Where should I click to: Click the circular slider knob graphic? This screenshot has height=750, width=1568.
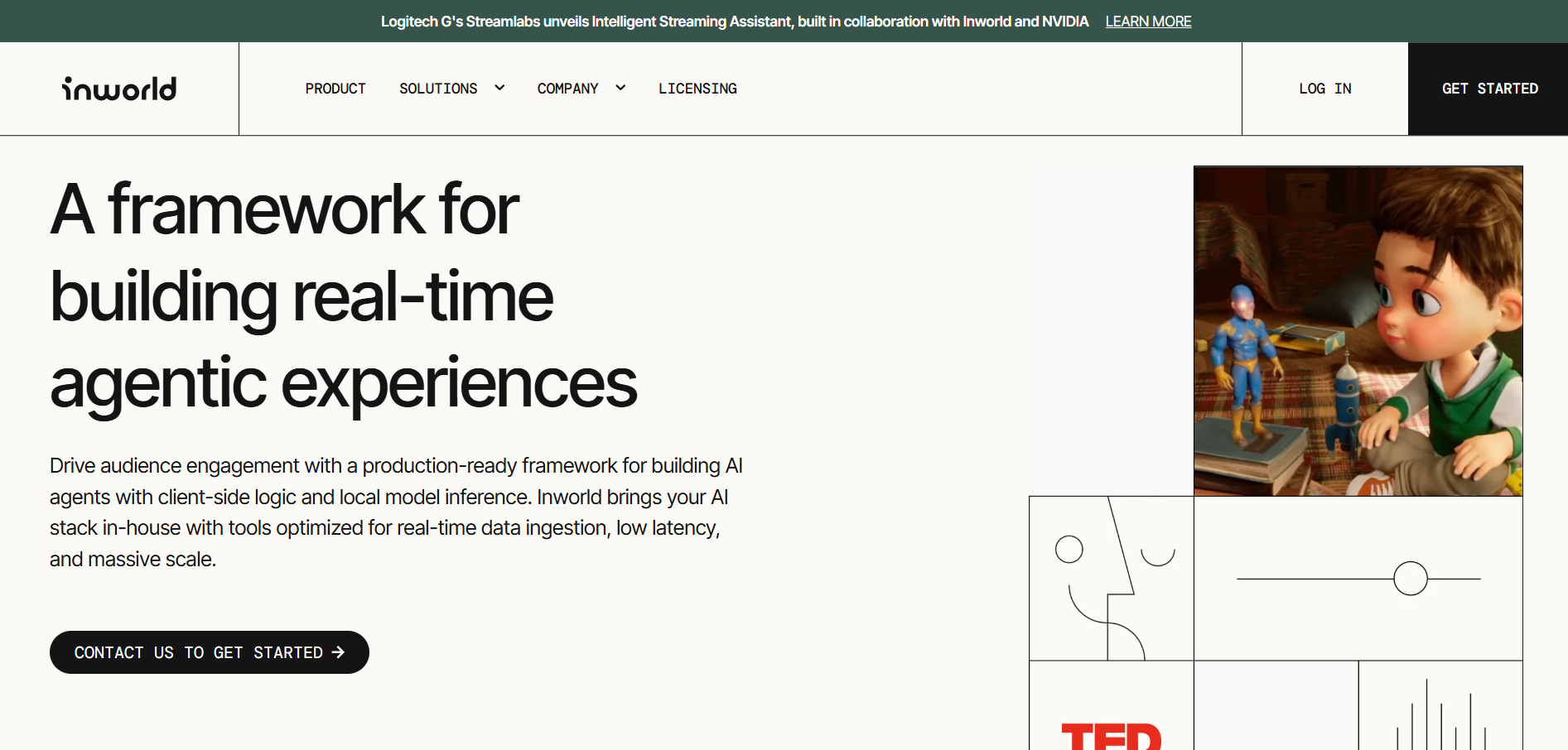[1410, 579]
